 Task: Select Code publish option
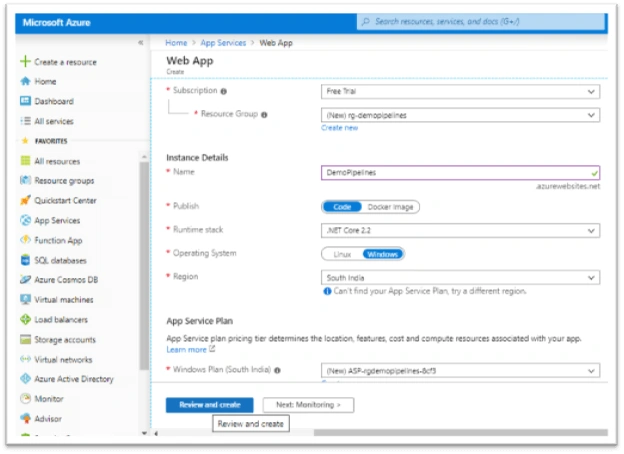pos(342,207)
